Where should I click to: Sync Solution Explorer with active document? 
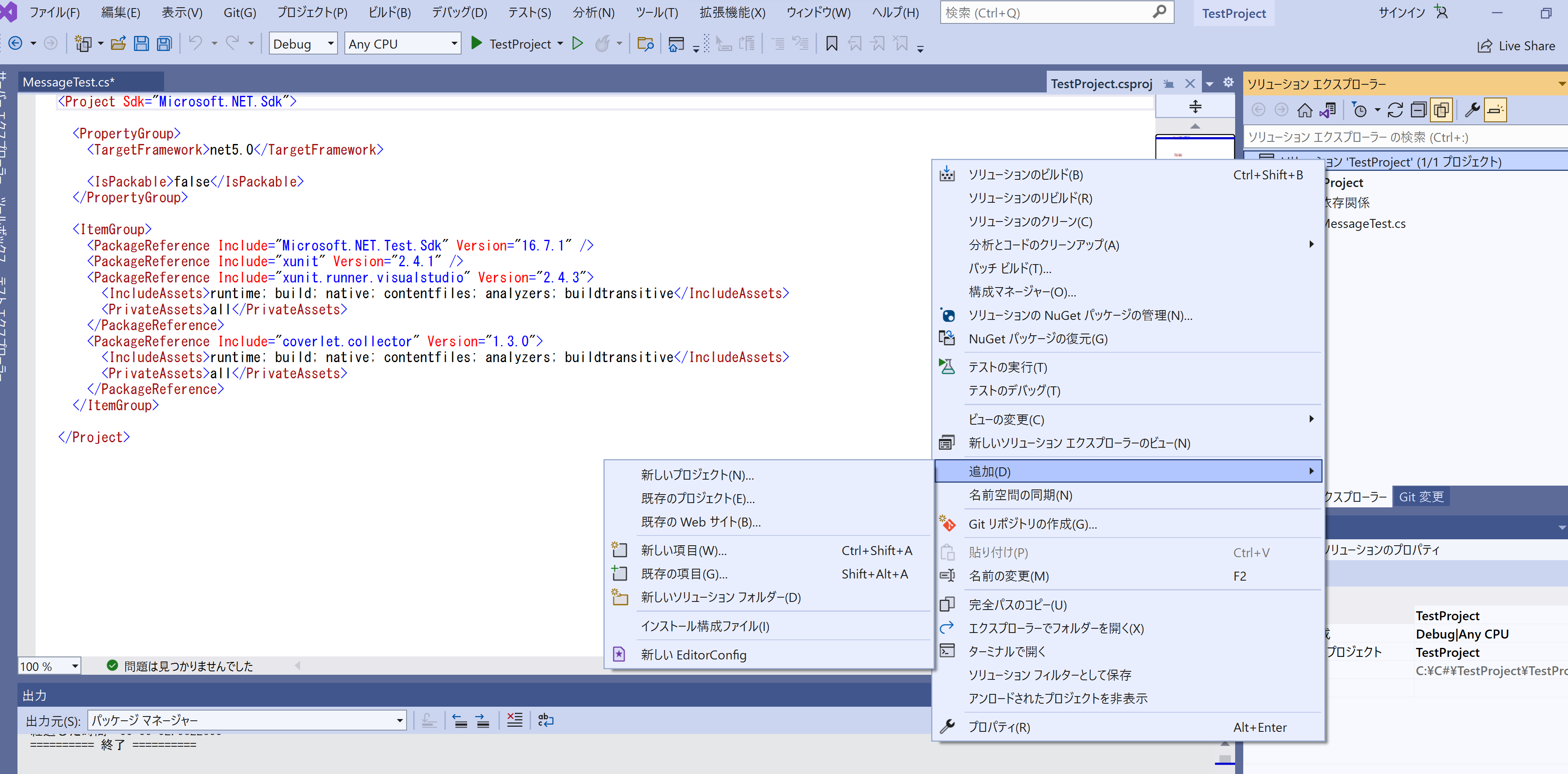tap(1328, 109)
